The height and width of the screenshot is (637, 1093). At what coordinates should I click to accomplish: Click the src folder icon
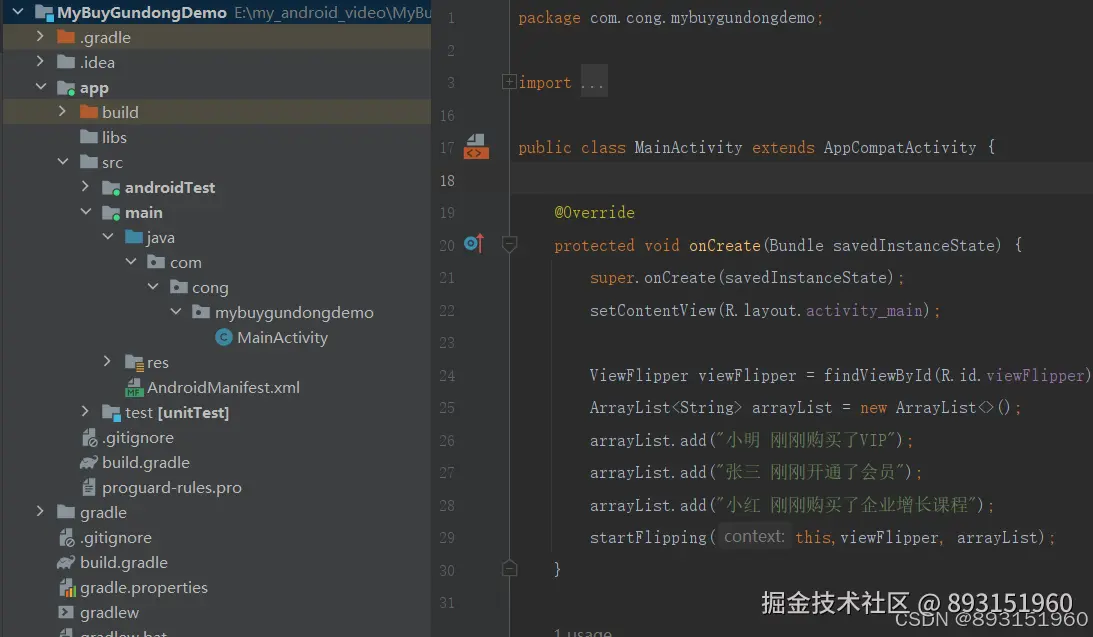89,162
